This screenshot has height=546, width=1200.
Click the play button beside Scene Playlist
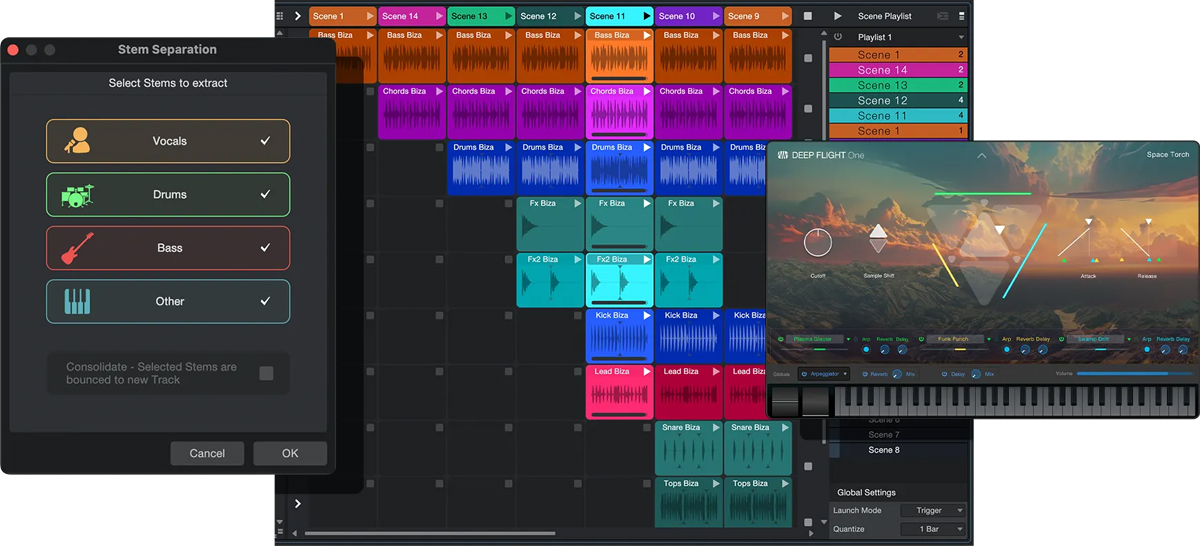coord(837,16)
